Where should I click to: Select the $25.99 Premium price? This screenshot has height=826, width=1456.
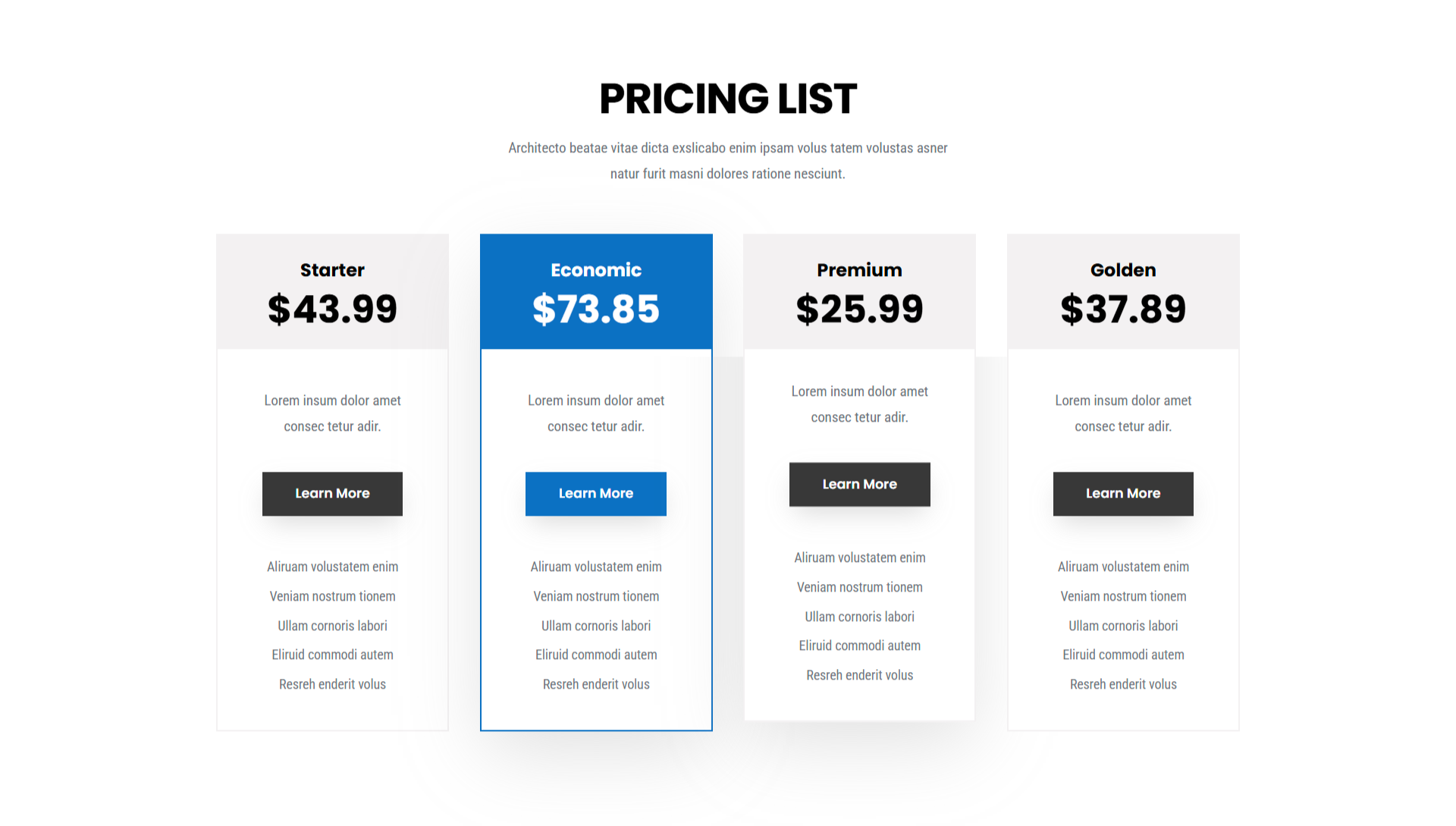859,309
